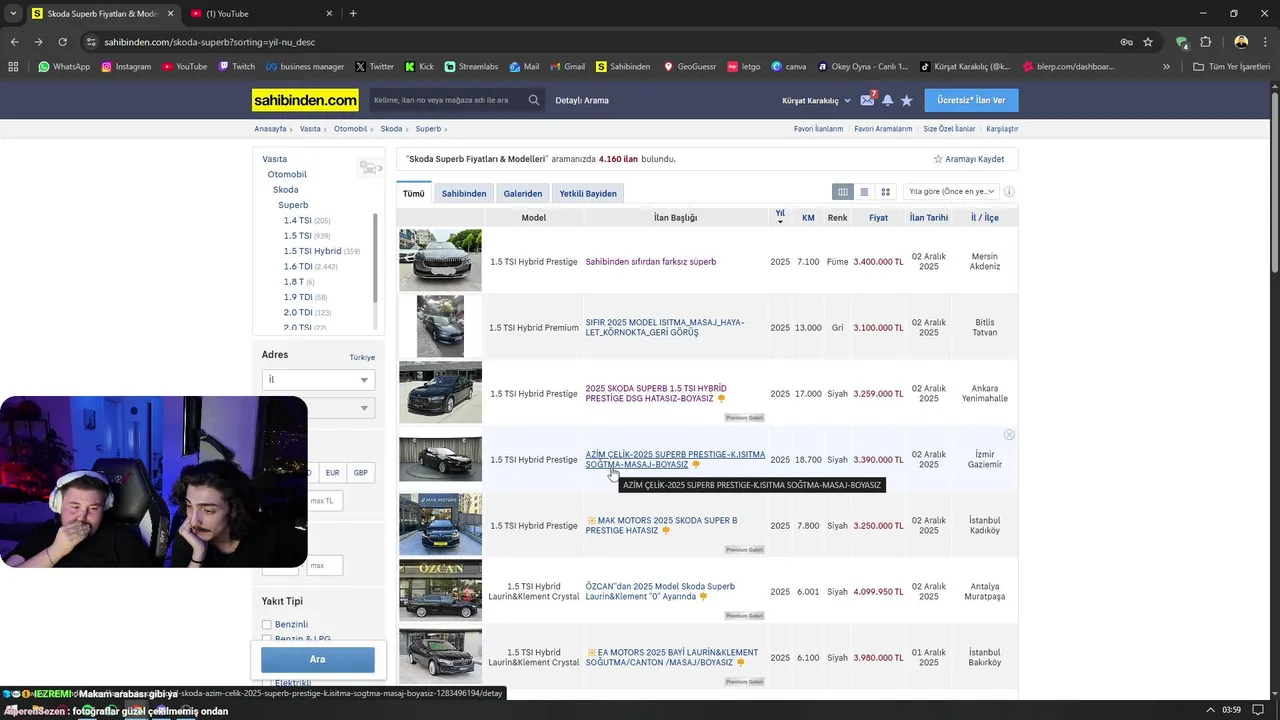The height and width of the screenshot is (720, 1280).
Task: Open the Kick bookmark
Action: pyautogui.click(x=419, y=67)
